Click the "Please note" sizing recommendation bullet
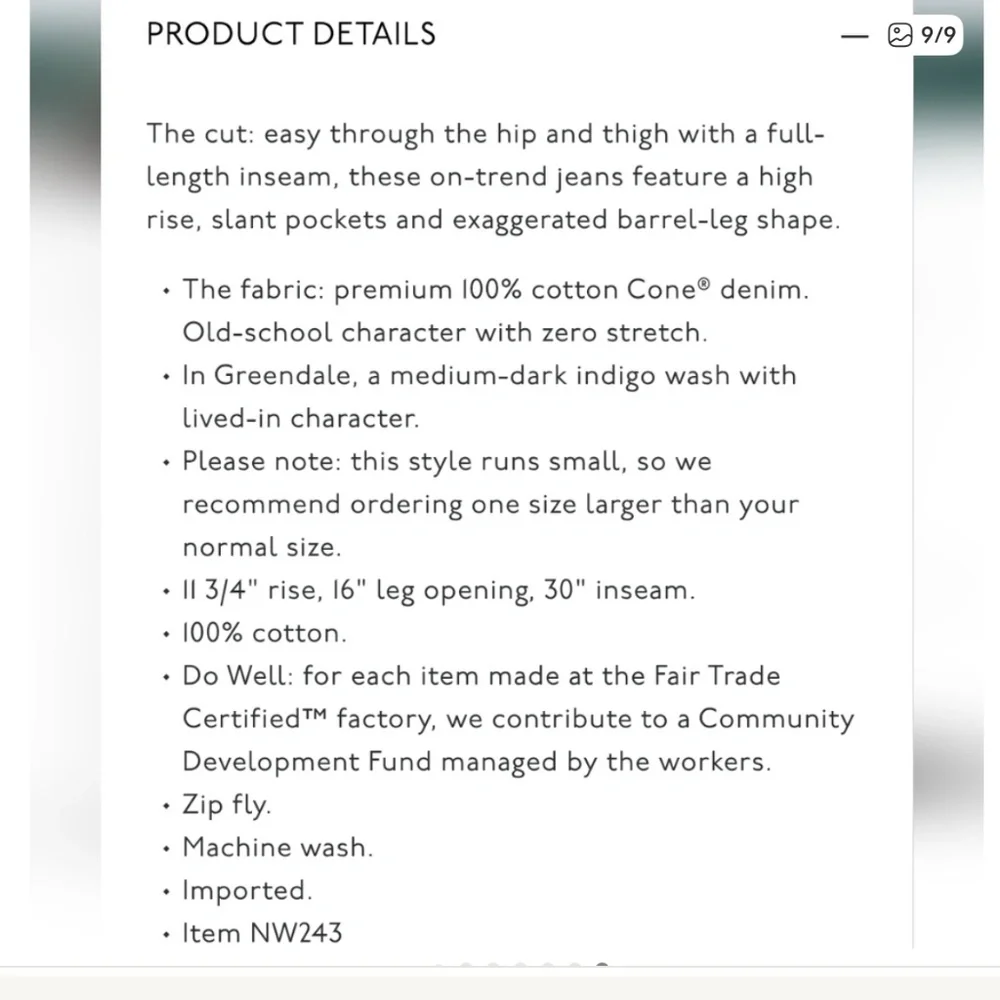Image resolution: width=1000 pixels, height=1000 pixels. click(490, 504)
